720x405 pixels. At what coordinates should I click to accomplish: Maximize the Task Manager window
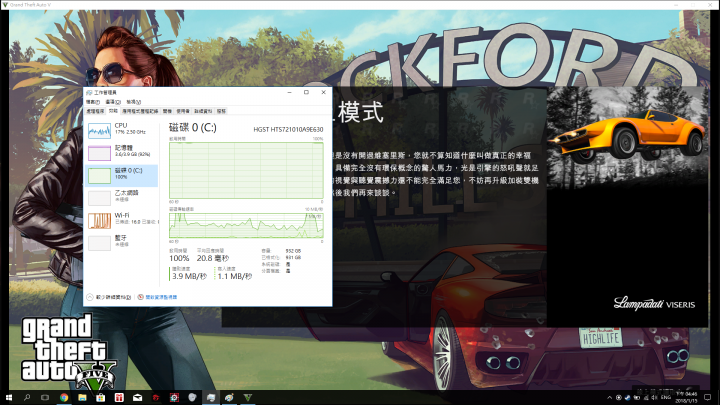(x=306, y=92)
